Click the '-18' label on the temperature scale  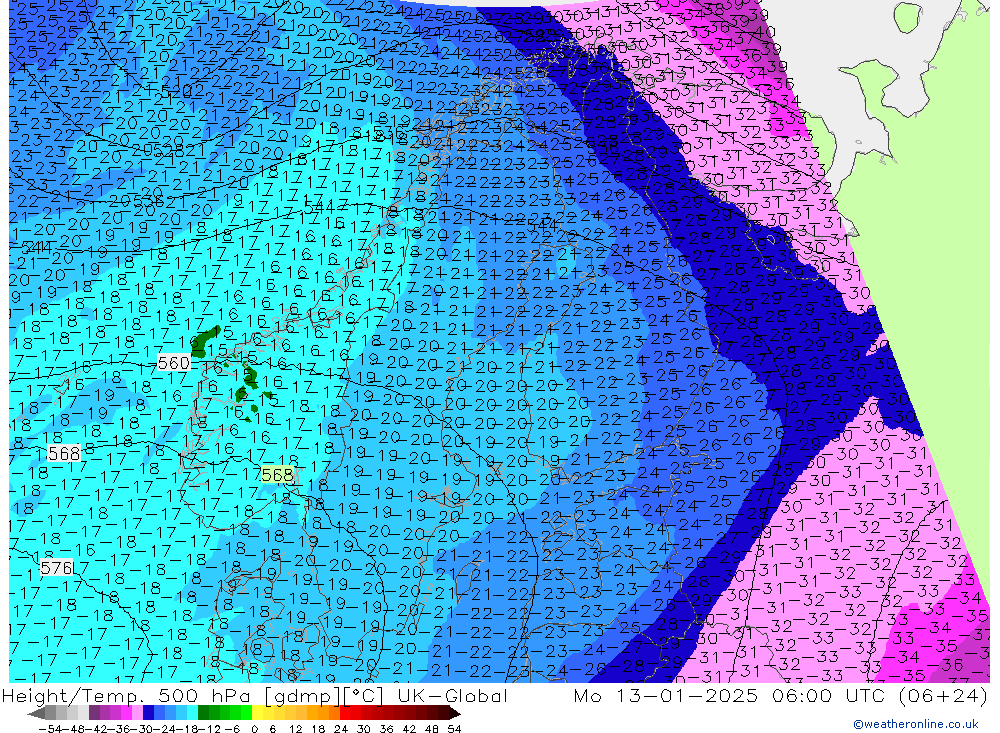tap(187, 729)
